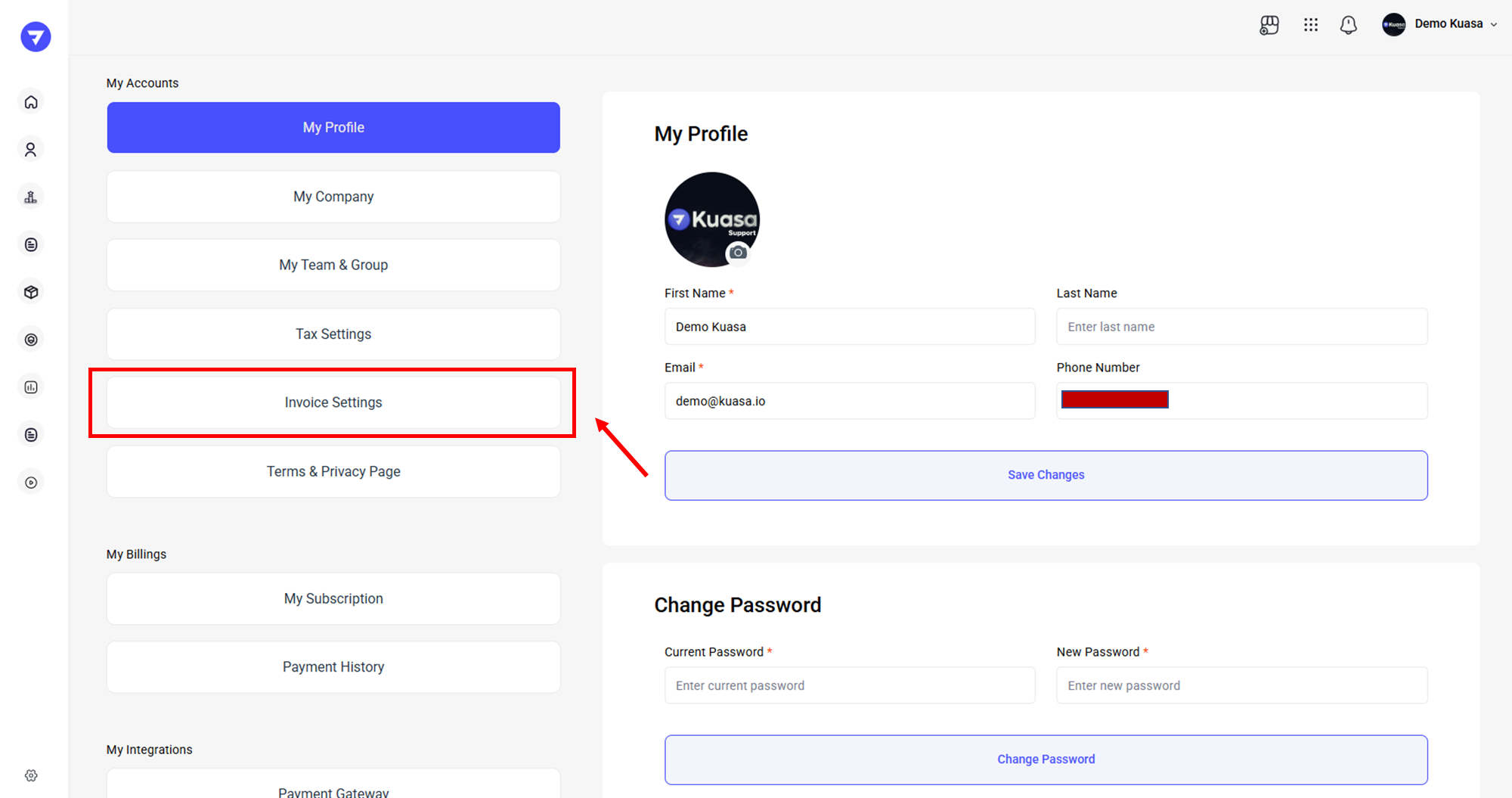This screenshot has width=1512, height=798.
Task: Click the storefront icon in top bar
Action: click(x=1269, y=25)
